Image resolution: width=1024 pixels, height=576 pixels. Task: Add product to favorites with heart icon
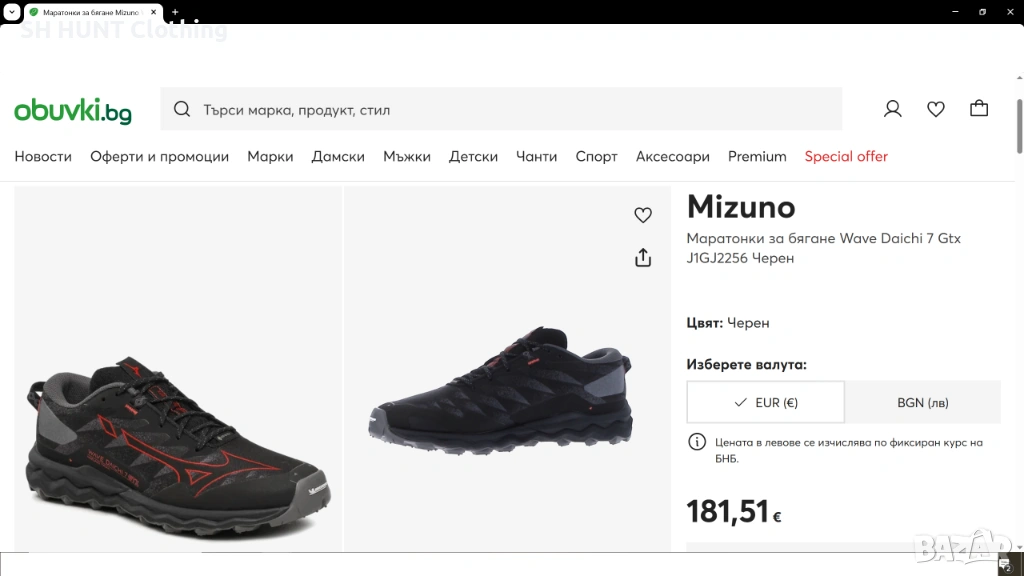click(643, 215)
